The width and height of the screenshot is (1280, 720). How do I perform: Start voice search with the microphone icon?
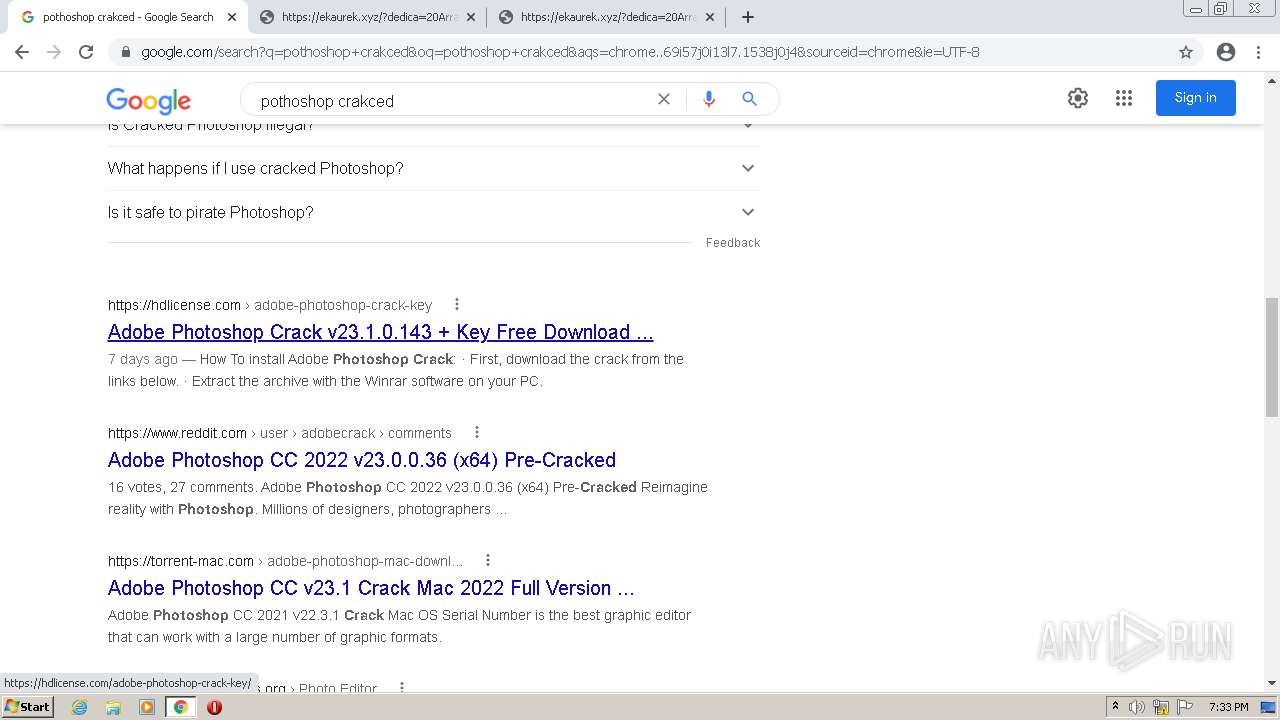point(709,99)
